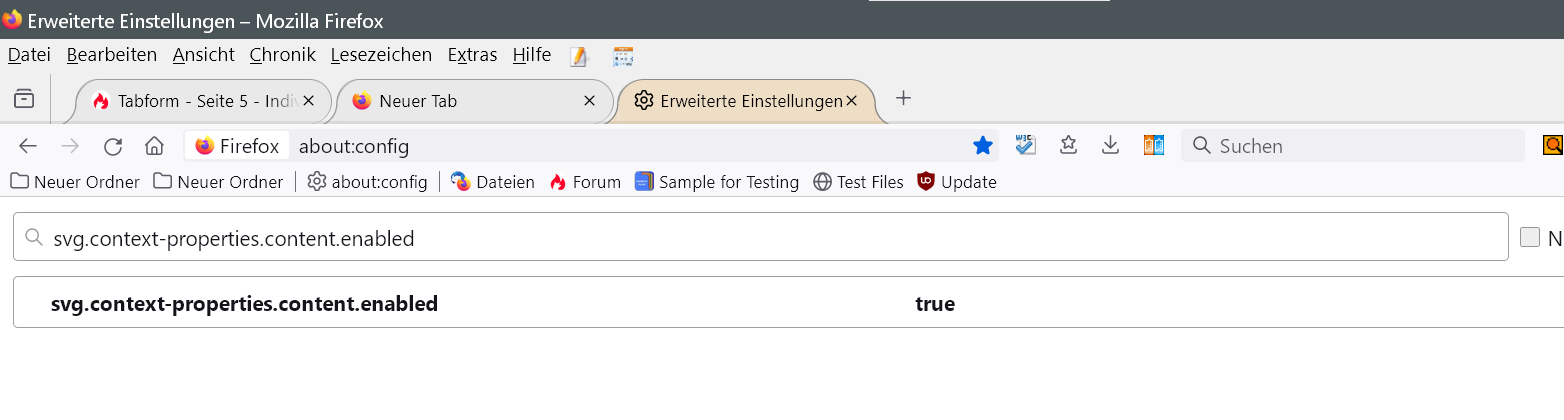
Task: Open the Lesezeichen menu
Action: pyautogui.click(x=381, y=55)
